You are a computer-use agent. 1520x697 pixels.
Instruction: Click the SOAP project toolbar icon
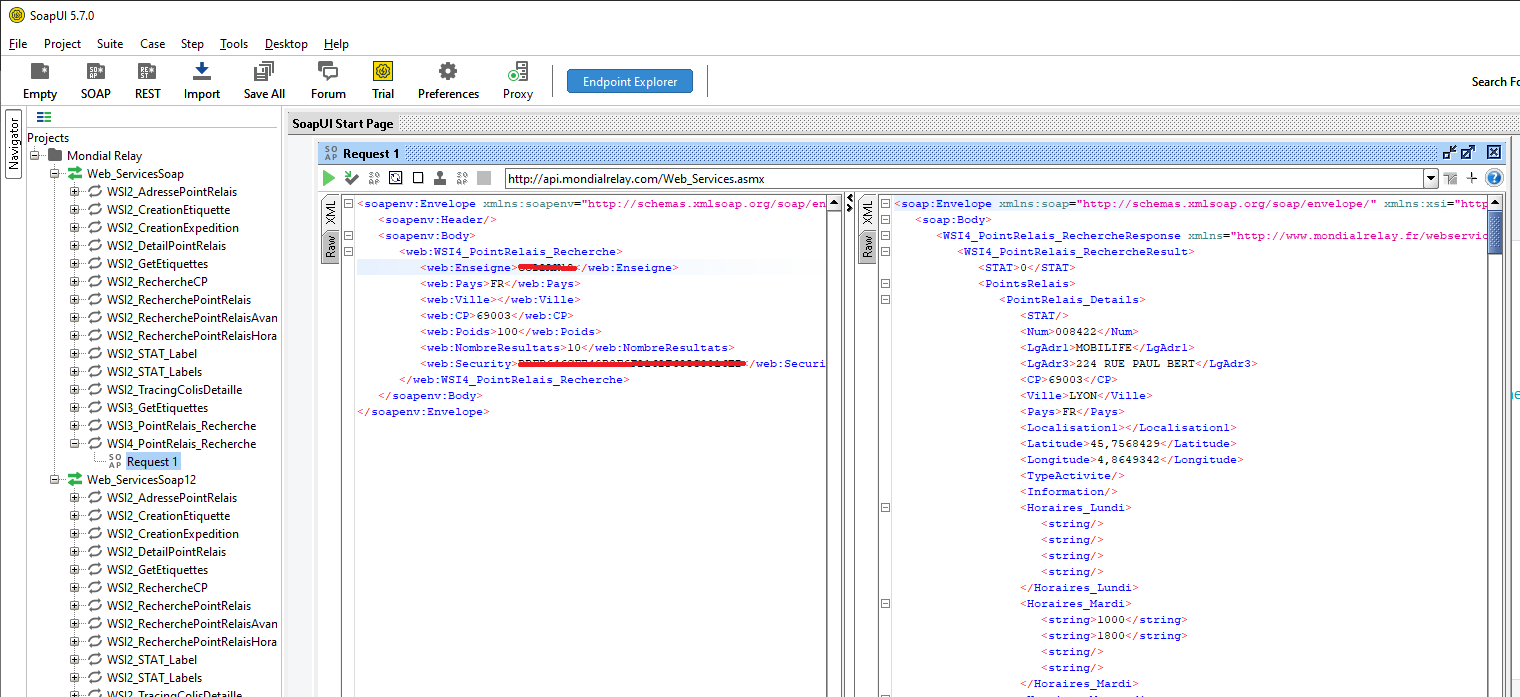96,80
